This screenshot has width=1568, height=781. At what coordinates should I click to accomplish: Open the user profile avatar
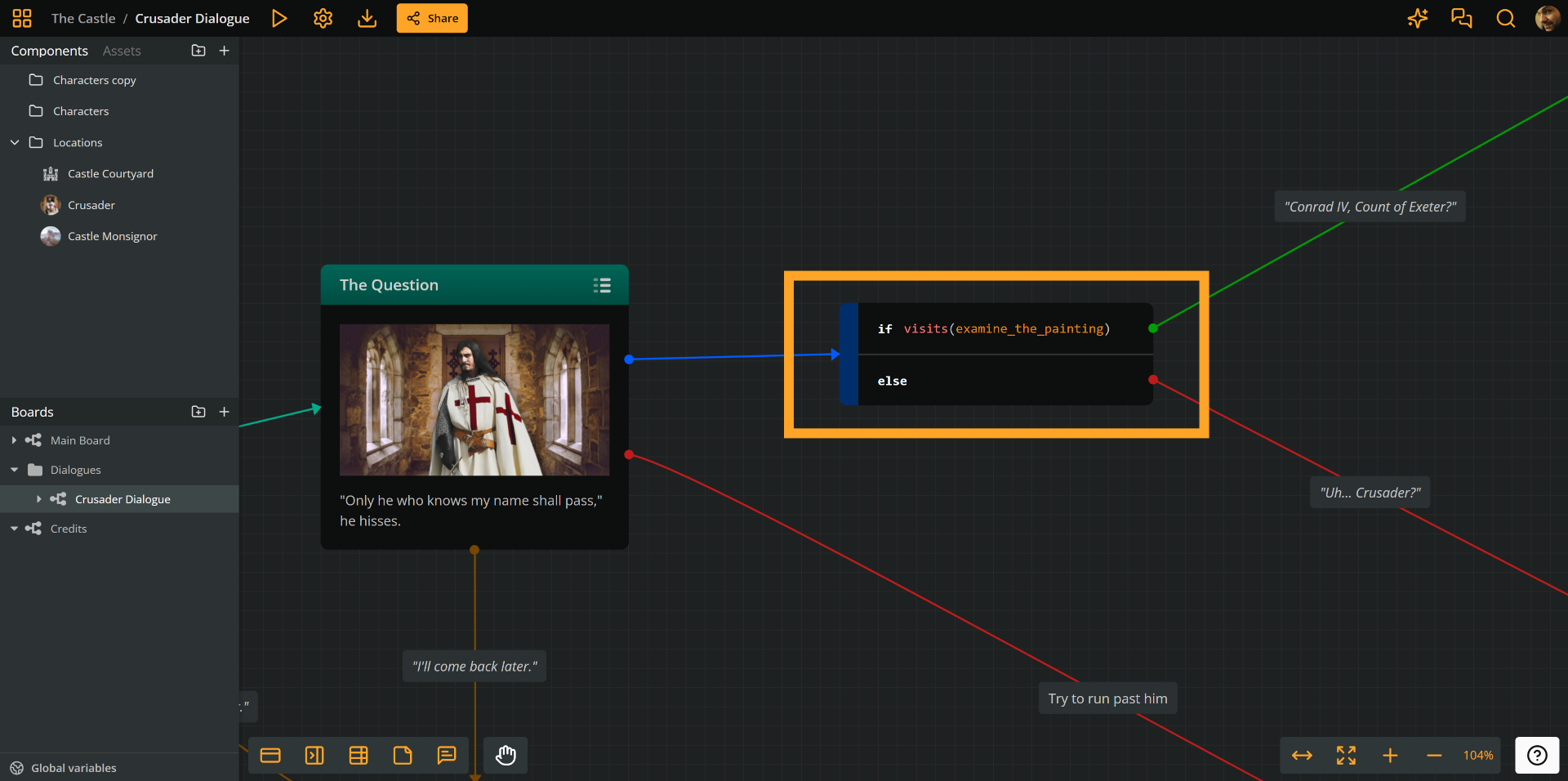click(x=1547, y=18)
